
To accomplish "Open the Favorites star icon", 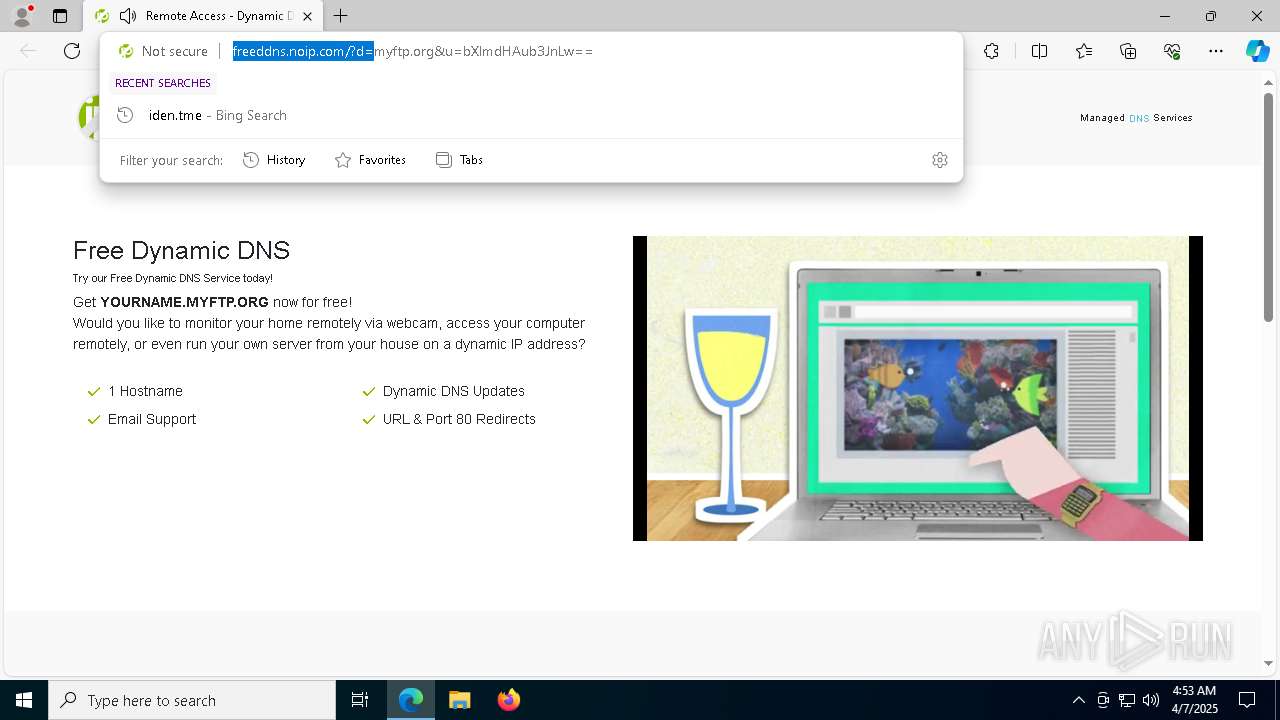I will (x=1084, y=51).
